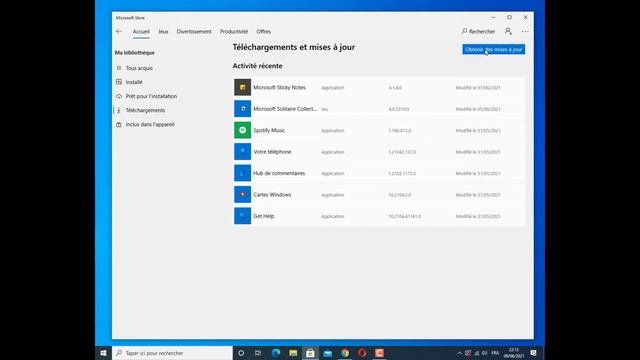Click the Téléchargements download icon
This screenshot has width=640, height=360.
119,110
